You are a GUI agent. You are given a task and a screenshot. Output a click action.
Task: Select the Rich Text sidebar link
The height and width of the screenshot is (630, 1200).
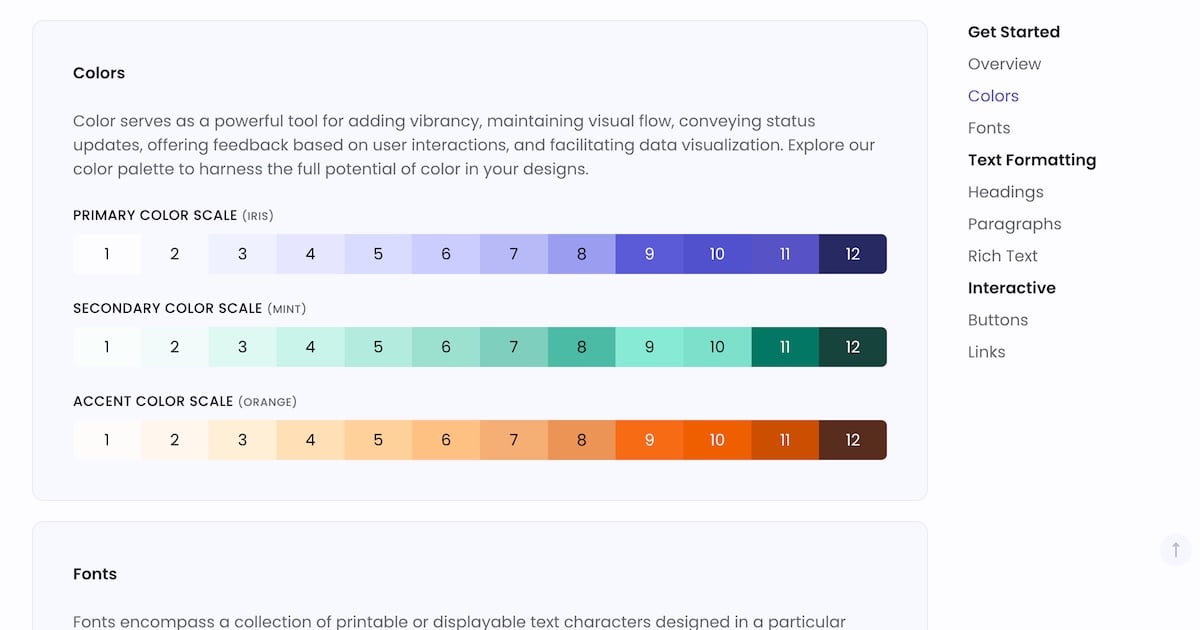(1002, 256)
